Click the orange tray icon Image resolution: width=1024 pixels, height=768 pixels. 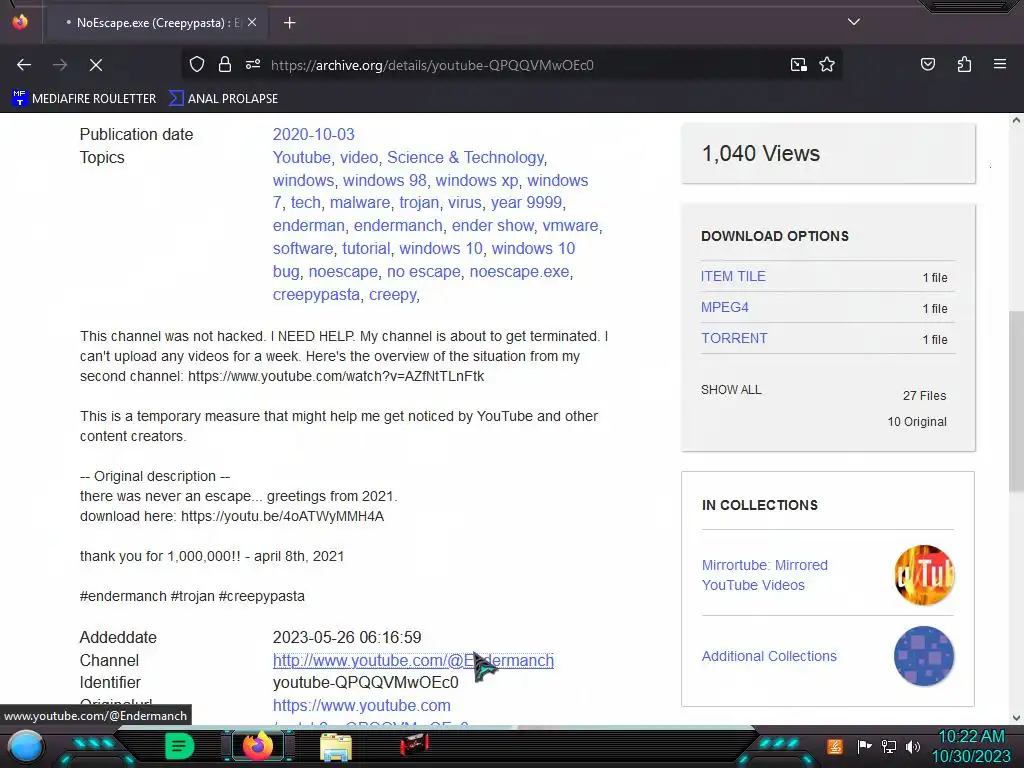835,746
